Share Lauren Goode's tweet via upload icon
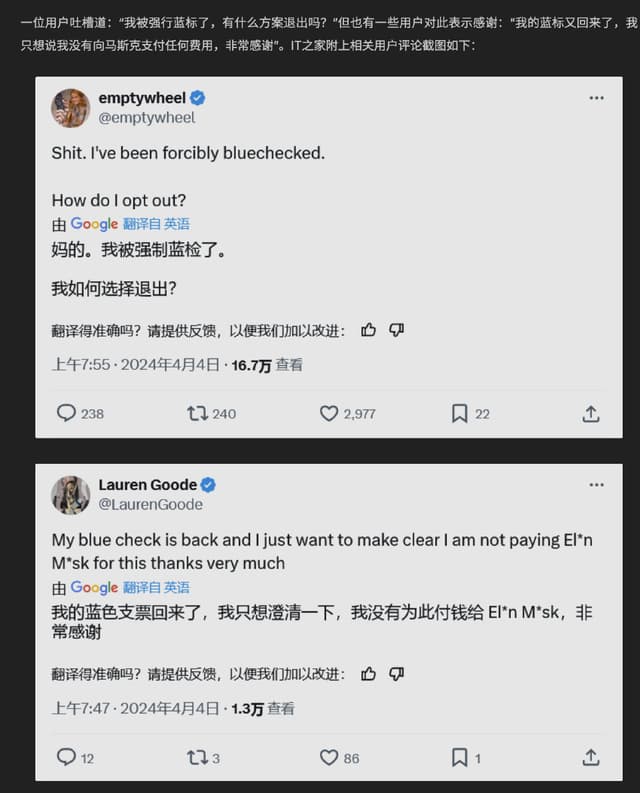640x793 pixels. coord(590,758)
